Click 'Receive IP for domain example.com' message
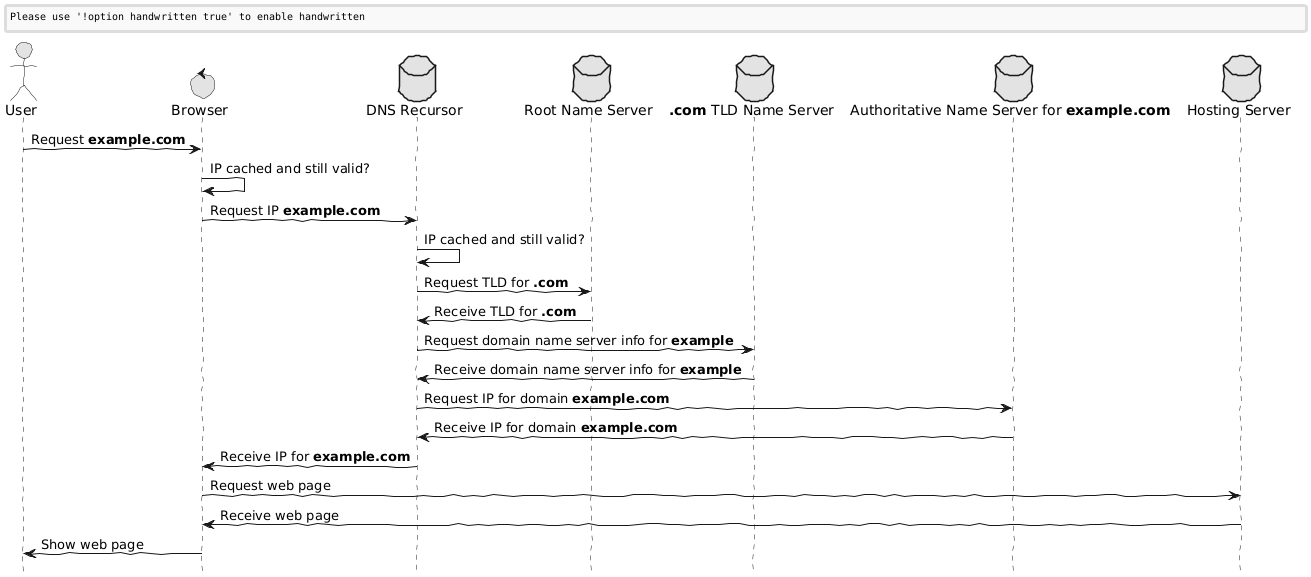 point(556,428)
